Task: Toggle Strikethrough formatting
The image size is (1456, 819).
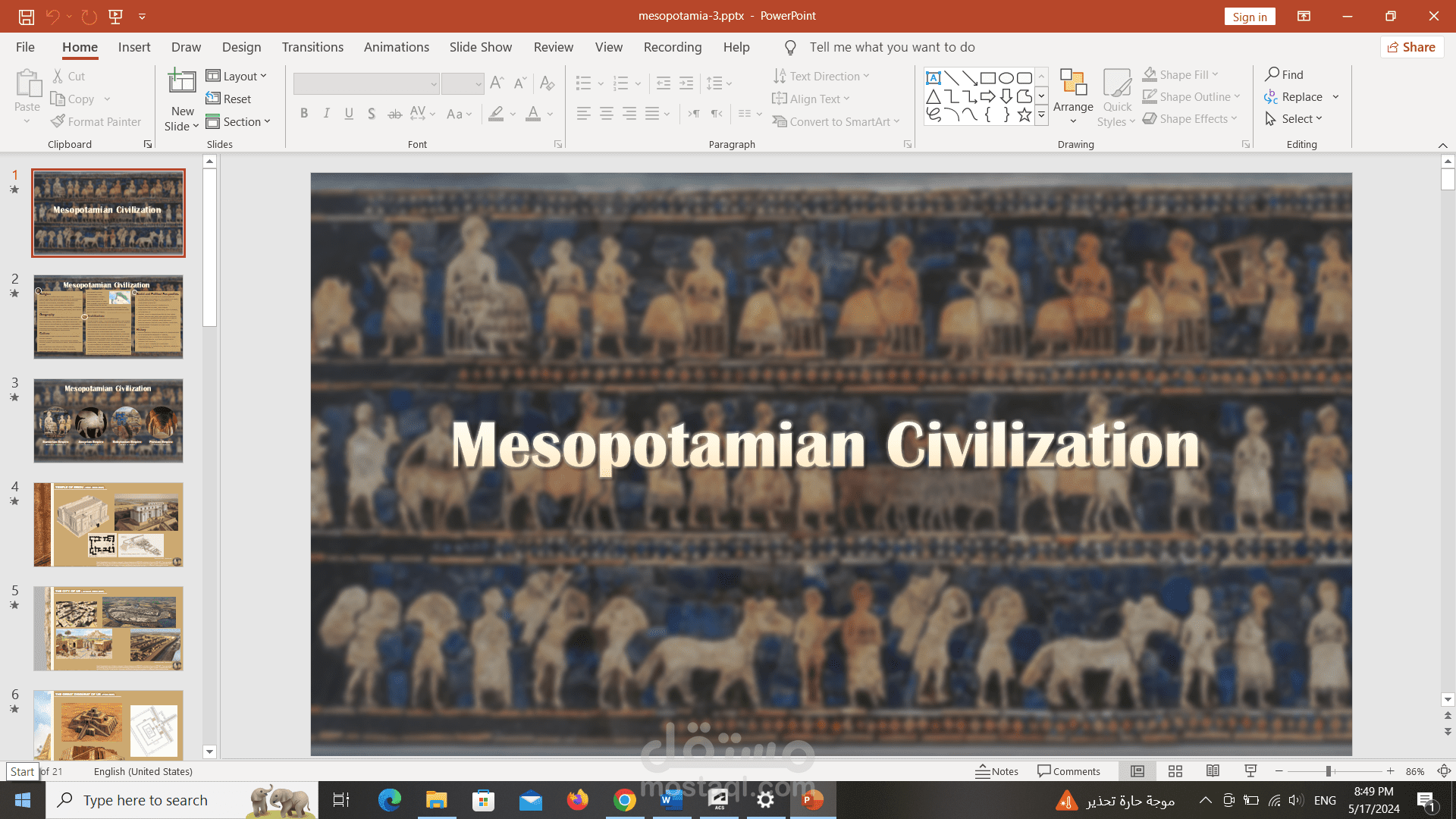Action: 394,114
